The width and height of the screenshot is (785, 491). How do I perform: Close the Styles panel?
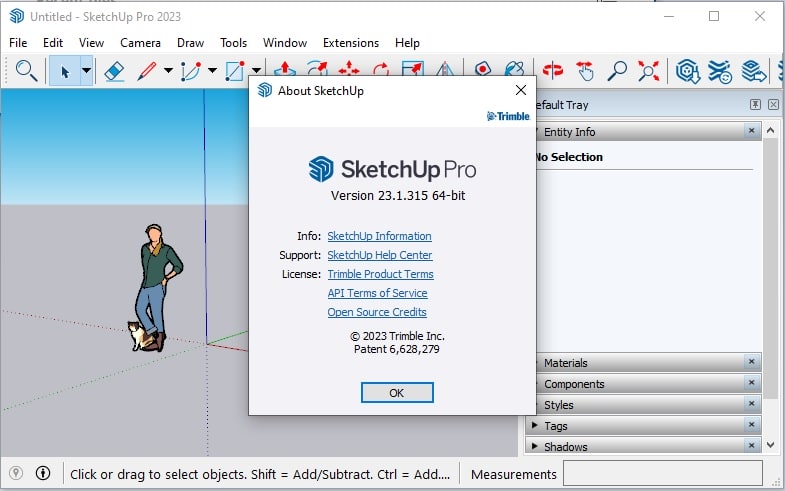click(751, 403)
